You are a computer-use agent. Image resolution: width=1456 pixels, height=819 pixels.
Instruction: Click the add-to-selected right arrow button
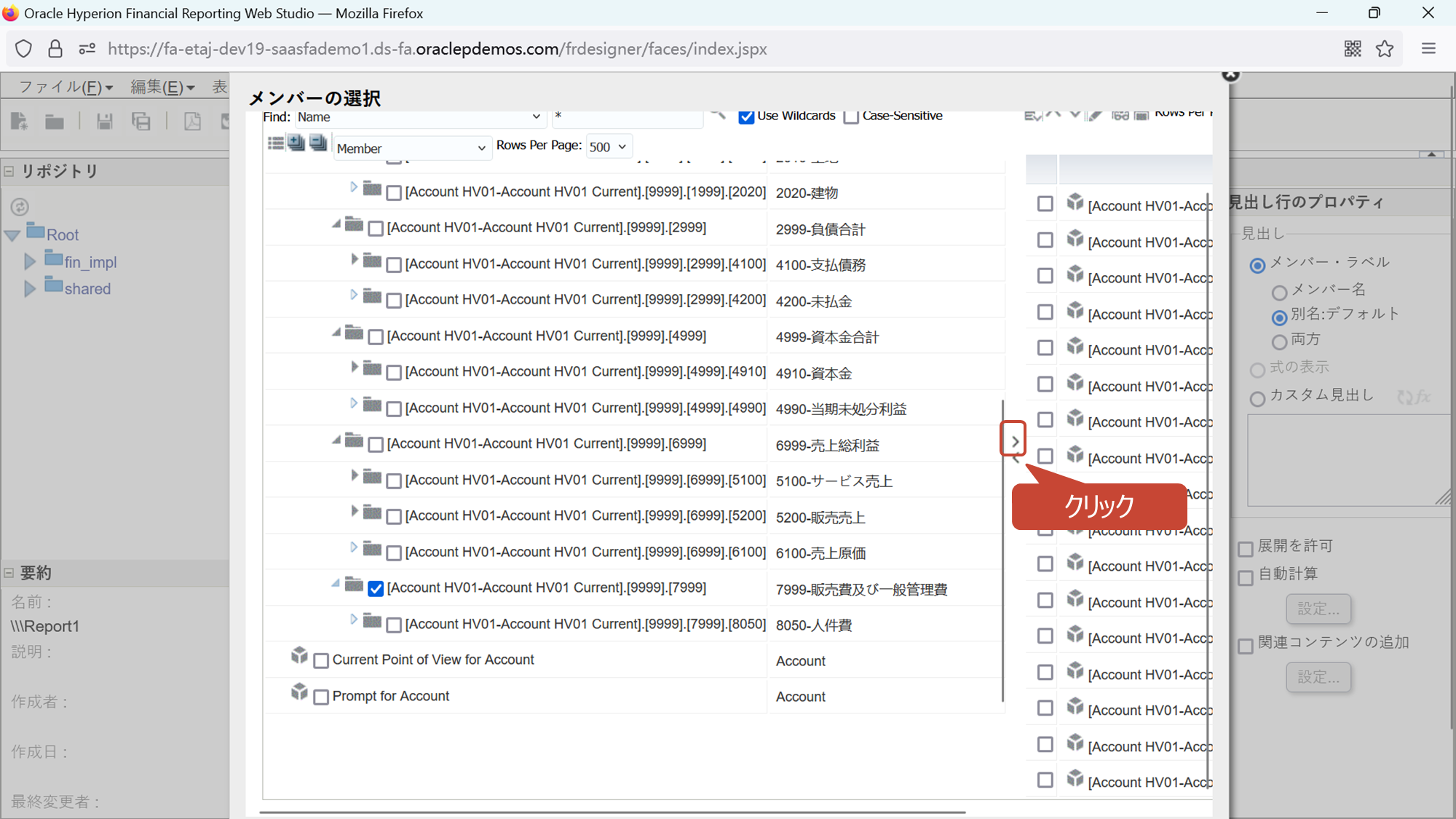pos(1014,441)
